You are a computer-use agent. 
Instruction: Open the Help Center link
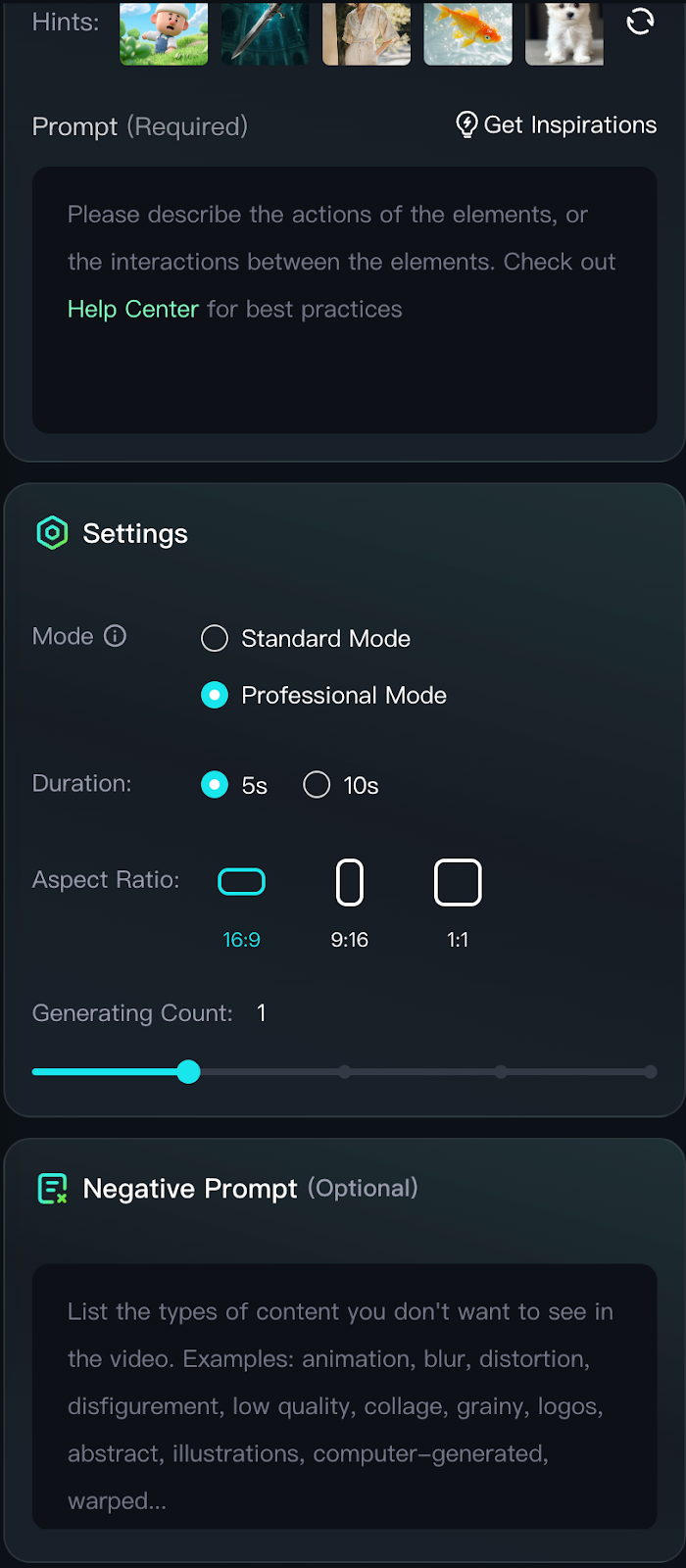point(133,309)
